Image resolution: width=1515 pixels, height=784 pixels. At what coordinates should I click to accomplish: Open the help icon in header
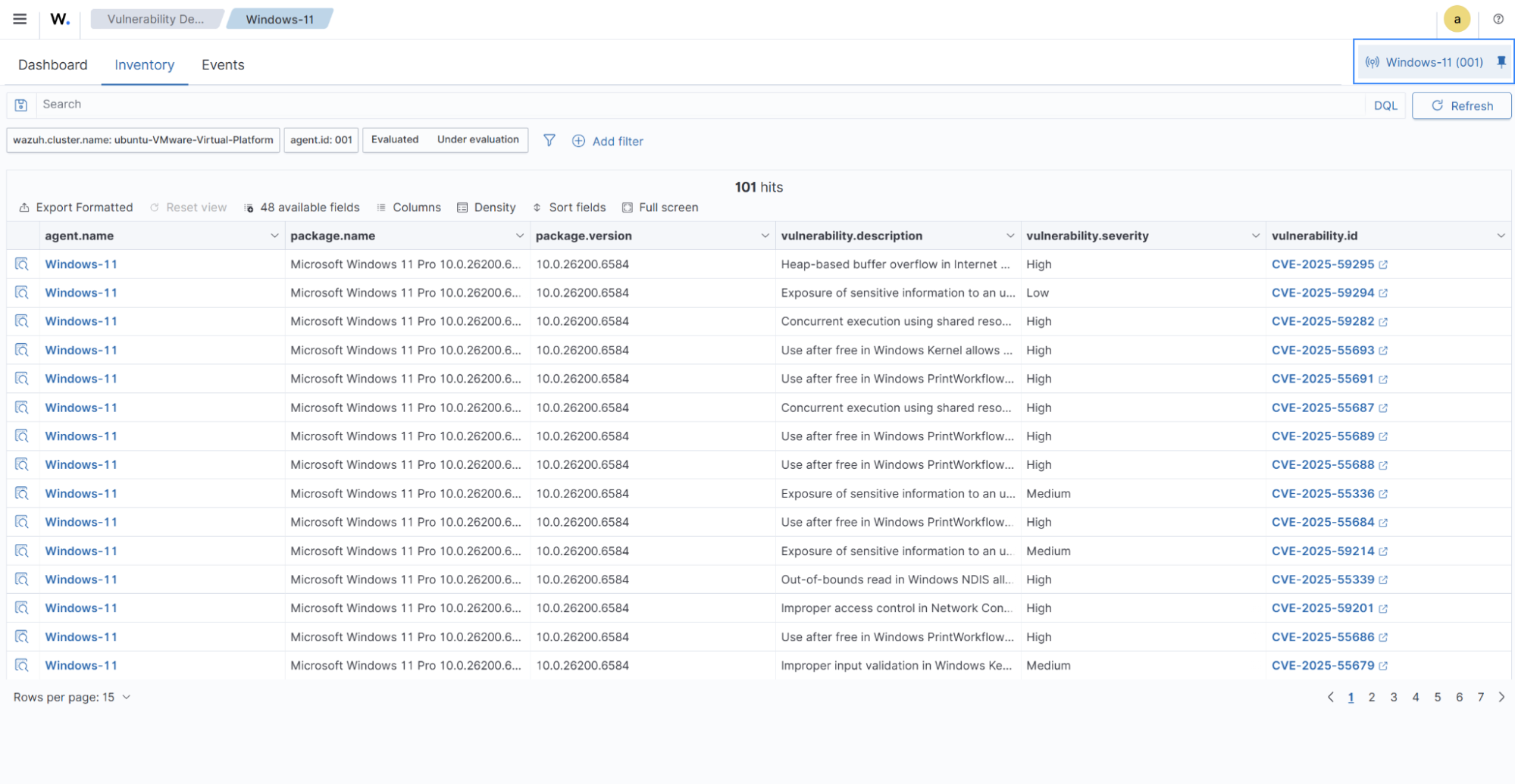click(x=1498, y=19)
